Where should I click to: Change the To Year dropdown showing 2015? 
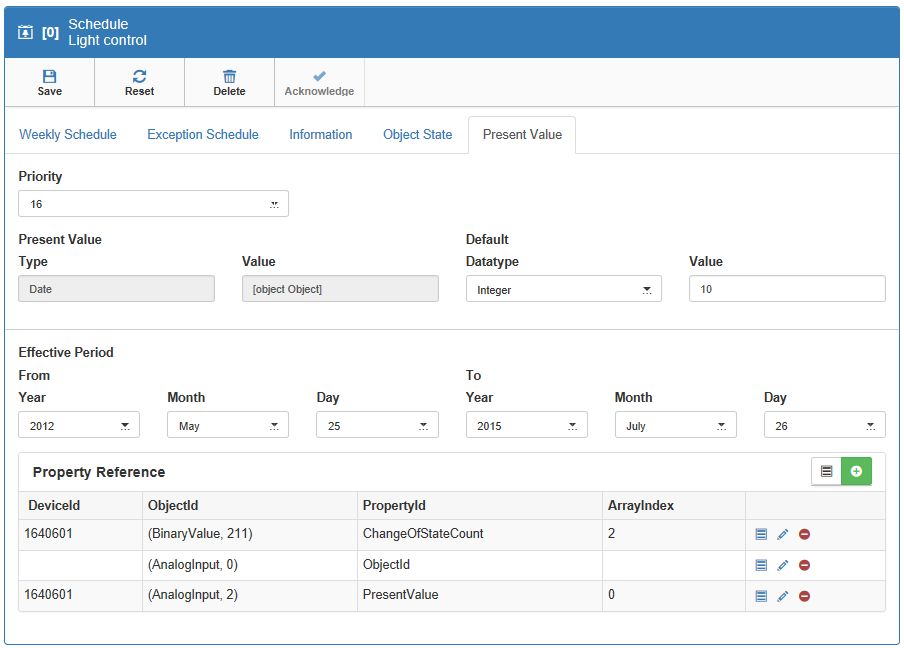click(526, 425)
